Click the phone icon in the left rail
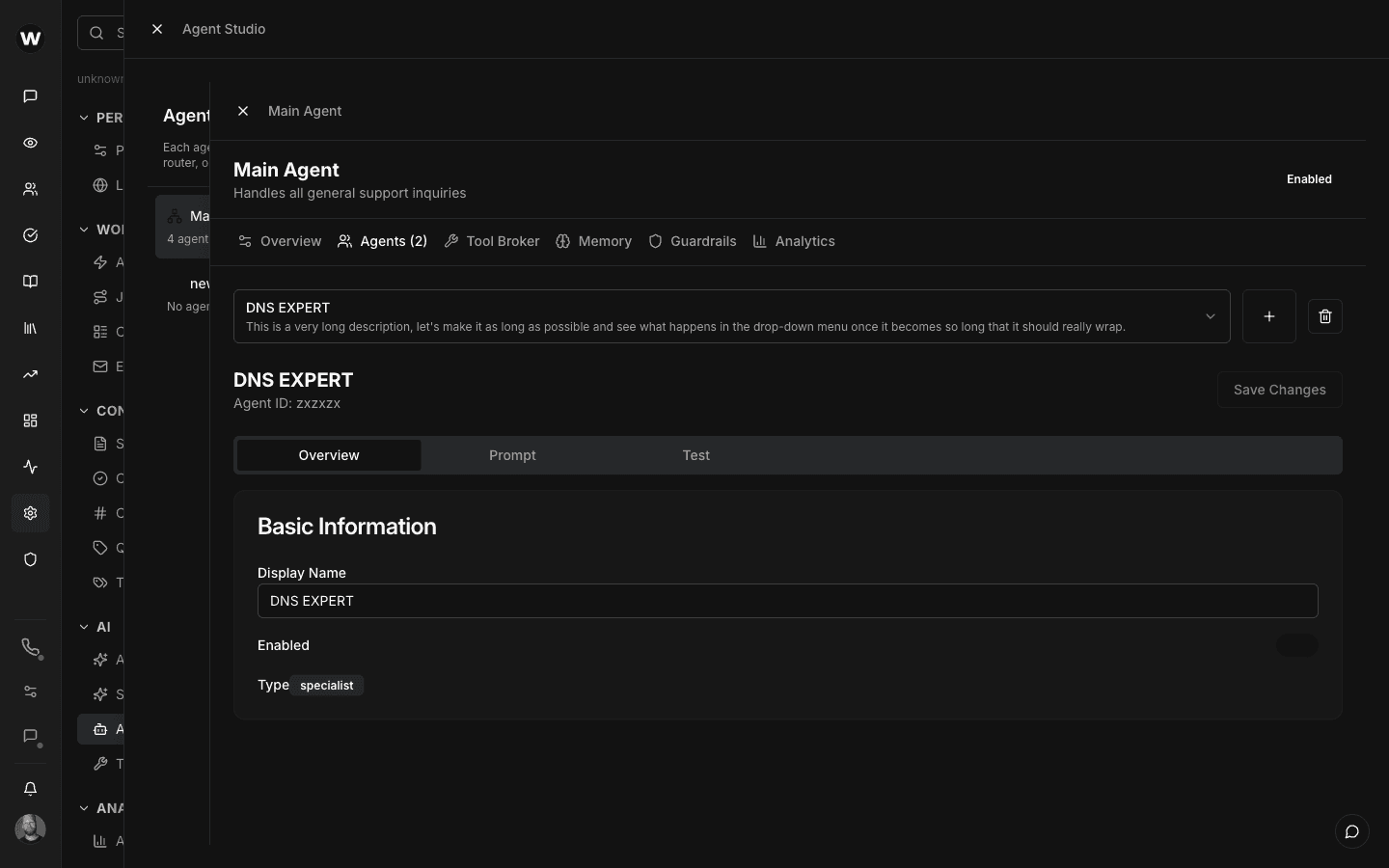The width and height of the screenshot is (1389, 868). point(30,648)
